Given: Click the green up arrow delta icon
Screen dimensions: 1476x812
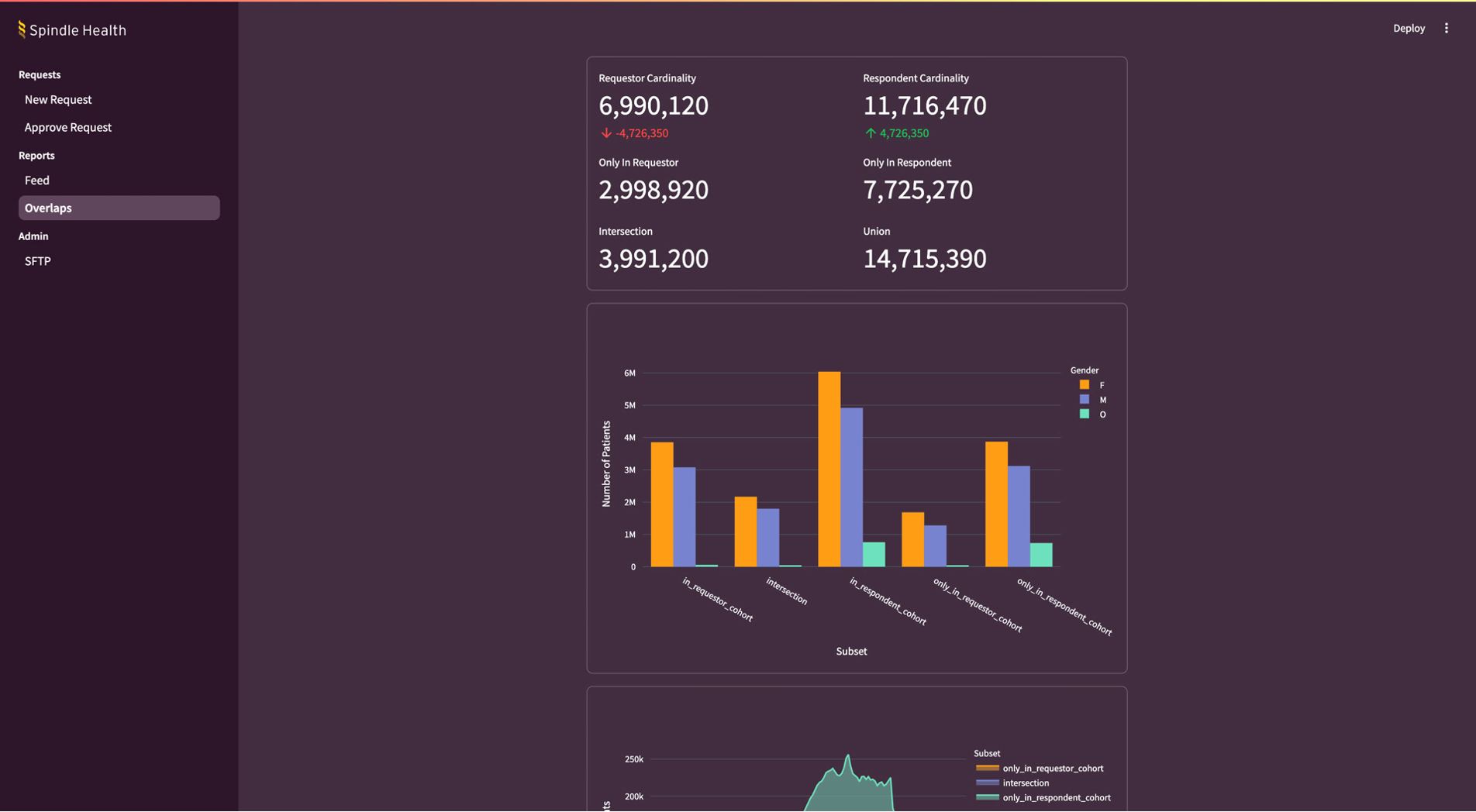Looking at the screenshot, I should [871, 133].
